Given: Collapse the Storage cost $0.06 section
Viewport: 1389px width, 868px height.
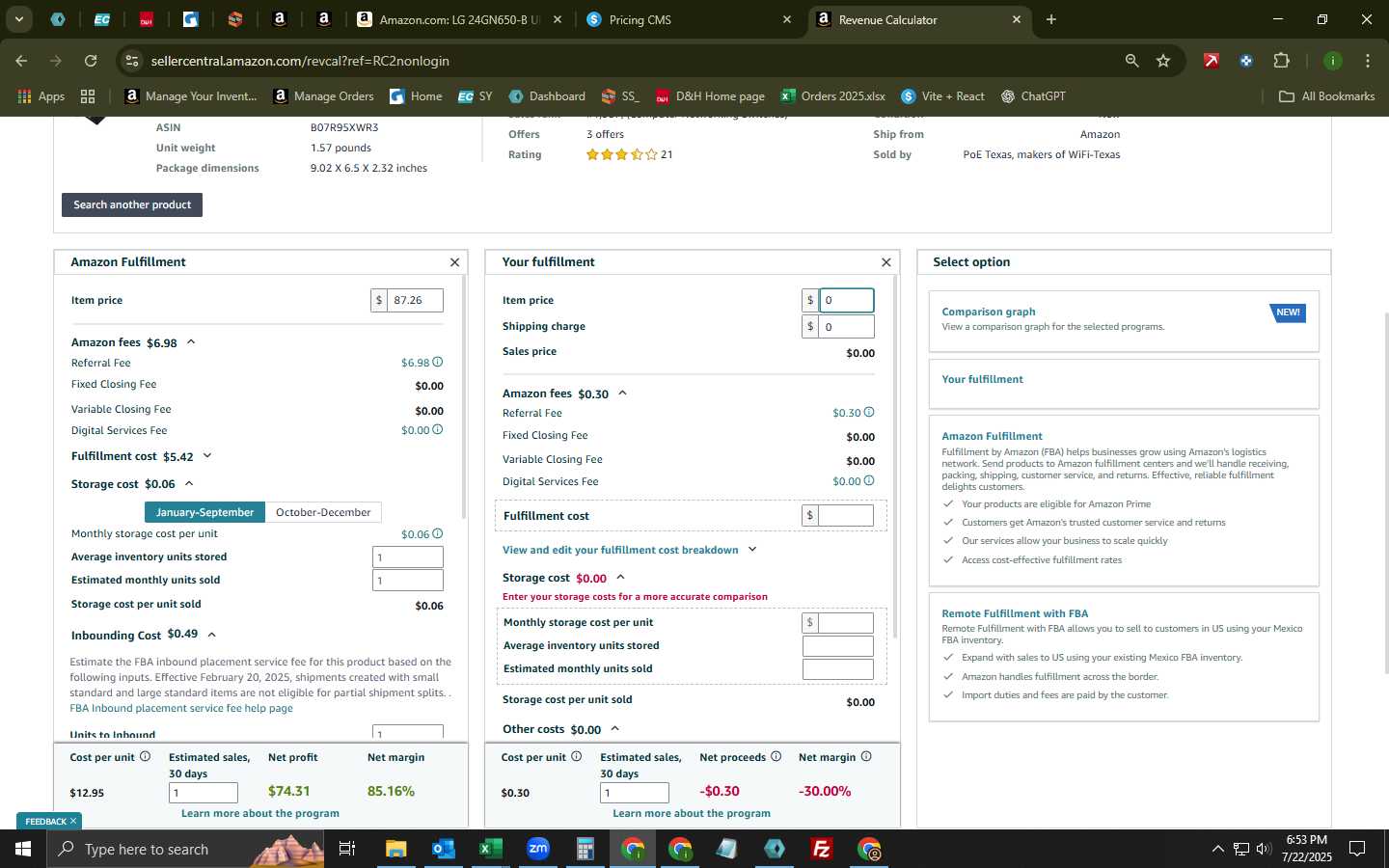Looking at the screenshot, I should click(x=189, y=483).
